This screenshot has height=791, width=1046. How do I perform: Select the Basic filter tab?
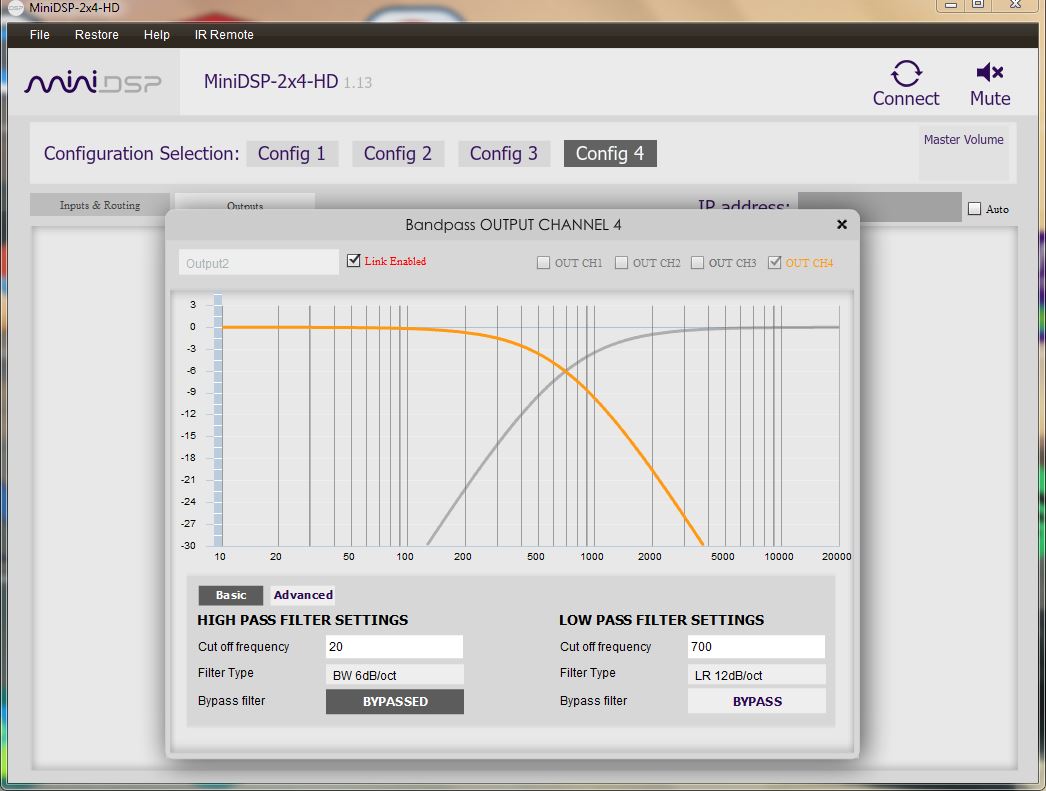tap(231, 595)
